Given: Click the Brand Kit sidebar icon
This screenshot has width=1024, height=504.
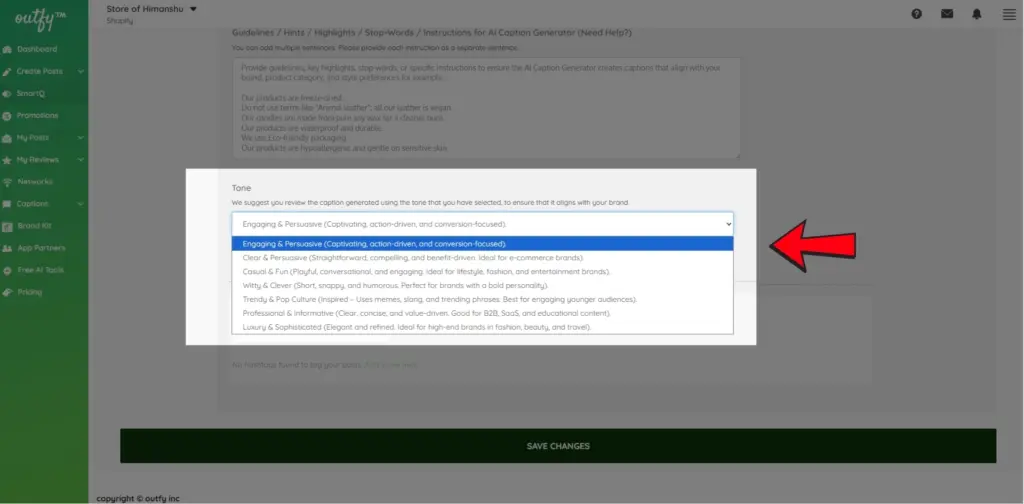Looking at the screenshot, I should coord(8,226).
